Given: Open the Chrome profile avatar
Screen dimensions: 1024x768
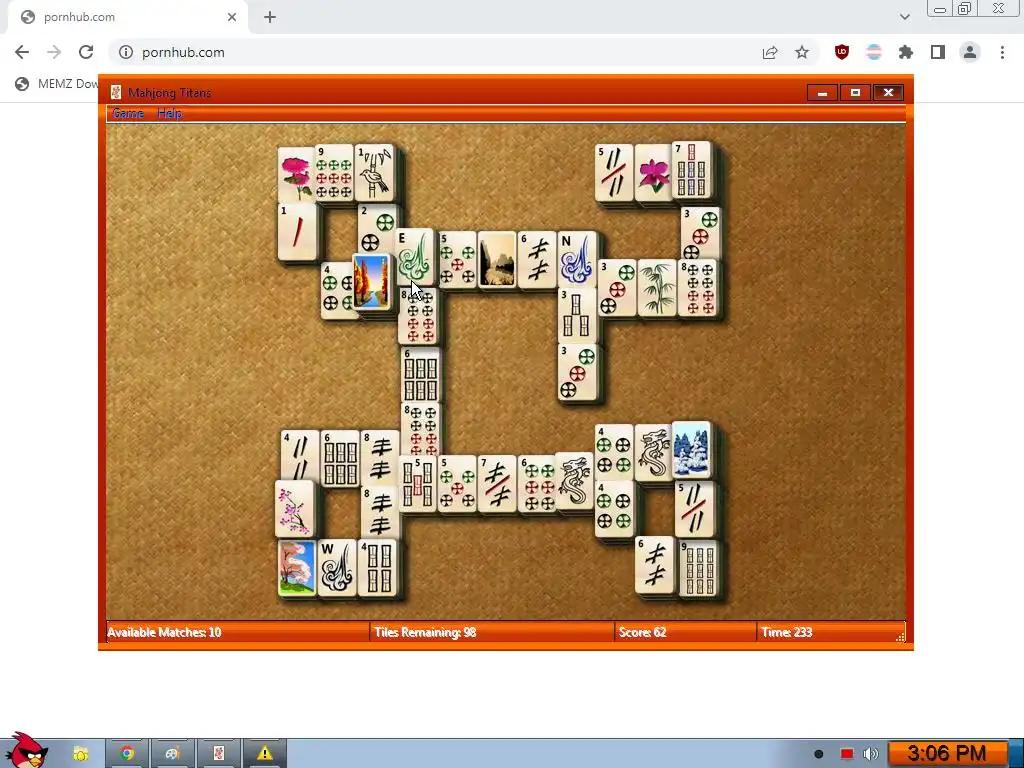Looking at the screenshot, I should 970,52.
